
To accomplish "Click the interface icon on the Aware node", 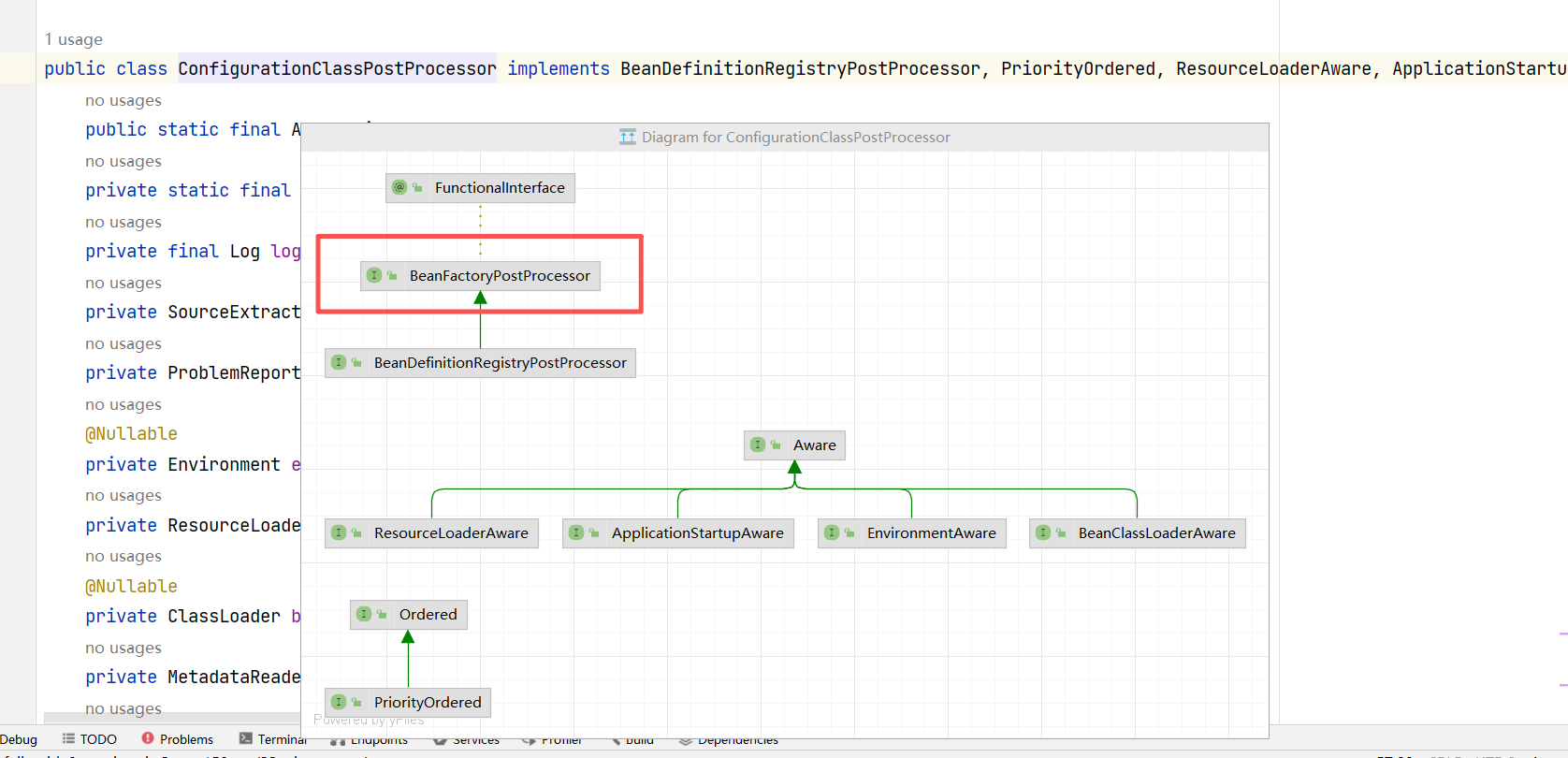I will (758, 445).
